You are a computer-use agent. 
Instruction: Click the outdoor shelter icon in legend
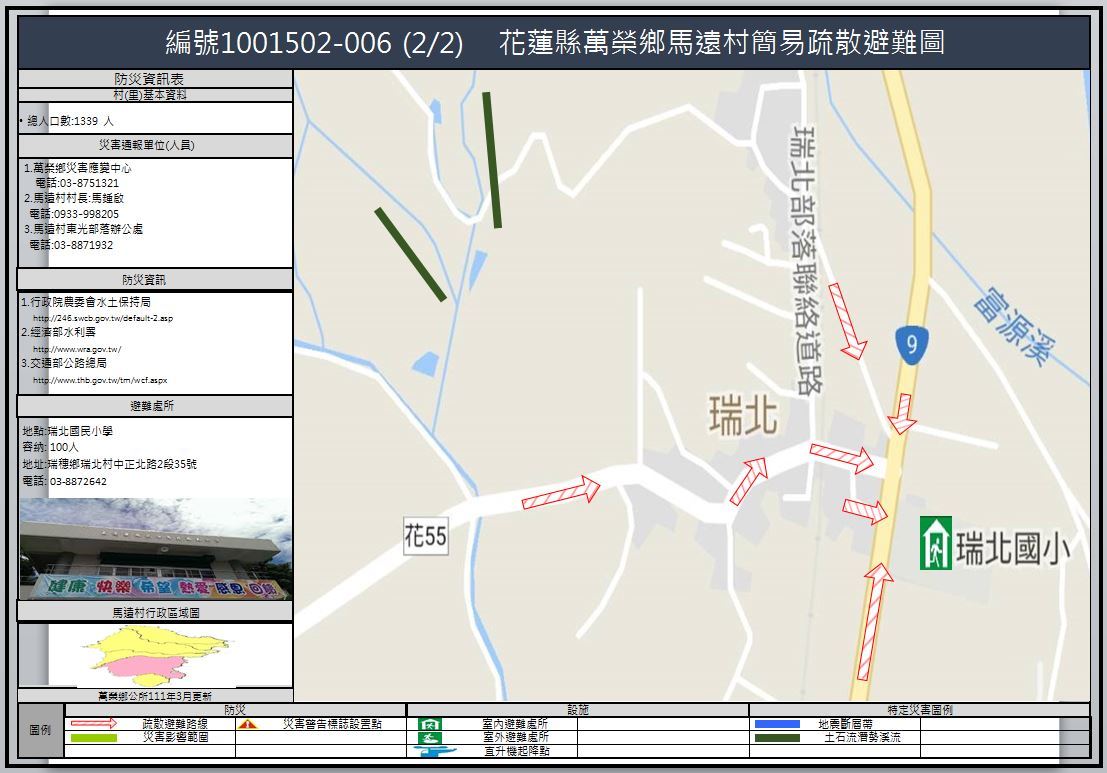pos(431,737)
